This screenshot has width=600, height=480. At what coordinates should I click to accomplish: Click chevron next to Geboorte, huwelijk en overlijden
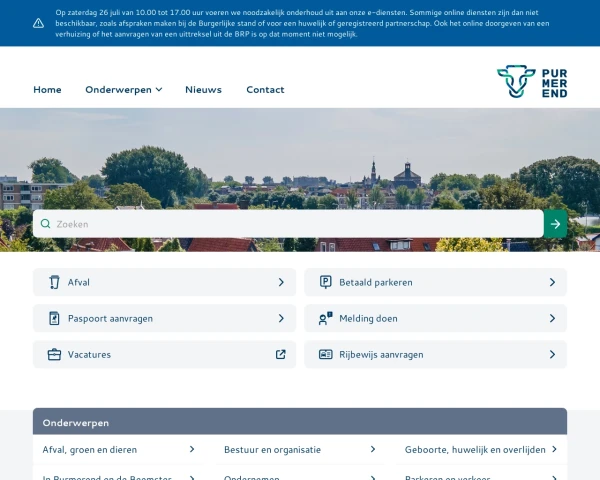554,449
